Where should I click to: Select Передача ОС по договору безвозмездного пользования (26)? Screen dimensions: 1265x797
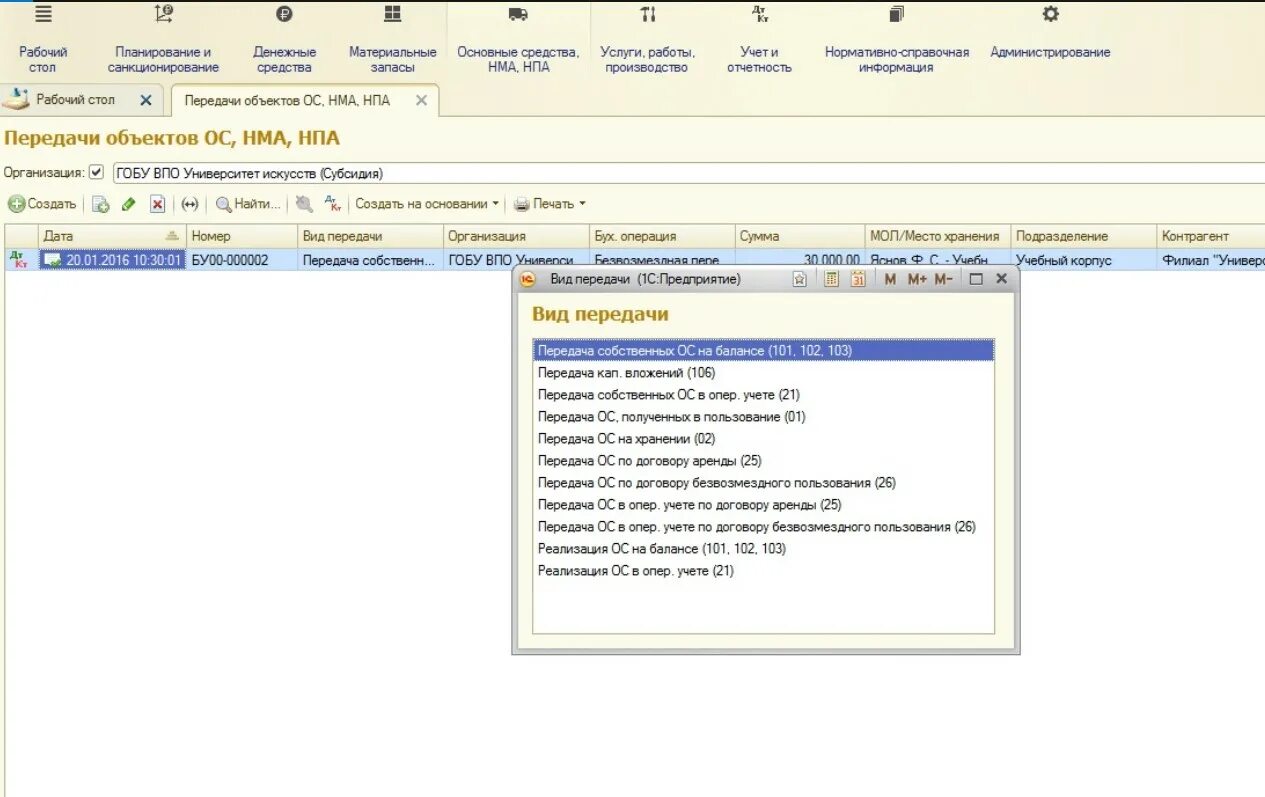[763, 483]
